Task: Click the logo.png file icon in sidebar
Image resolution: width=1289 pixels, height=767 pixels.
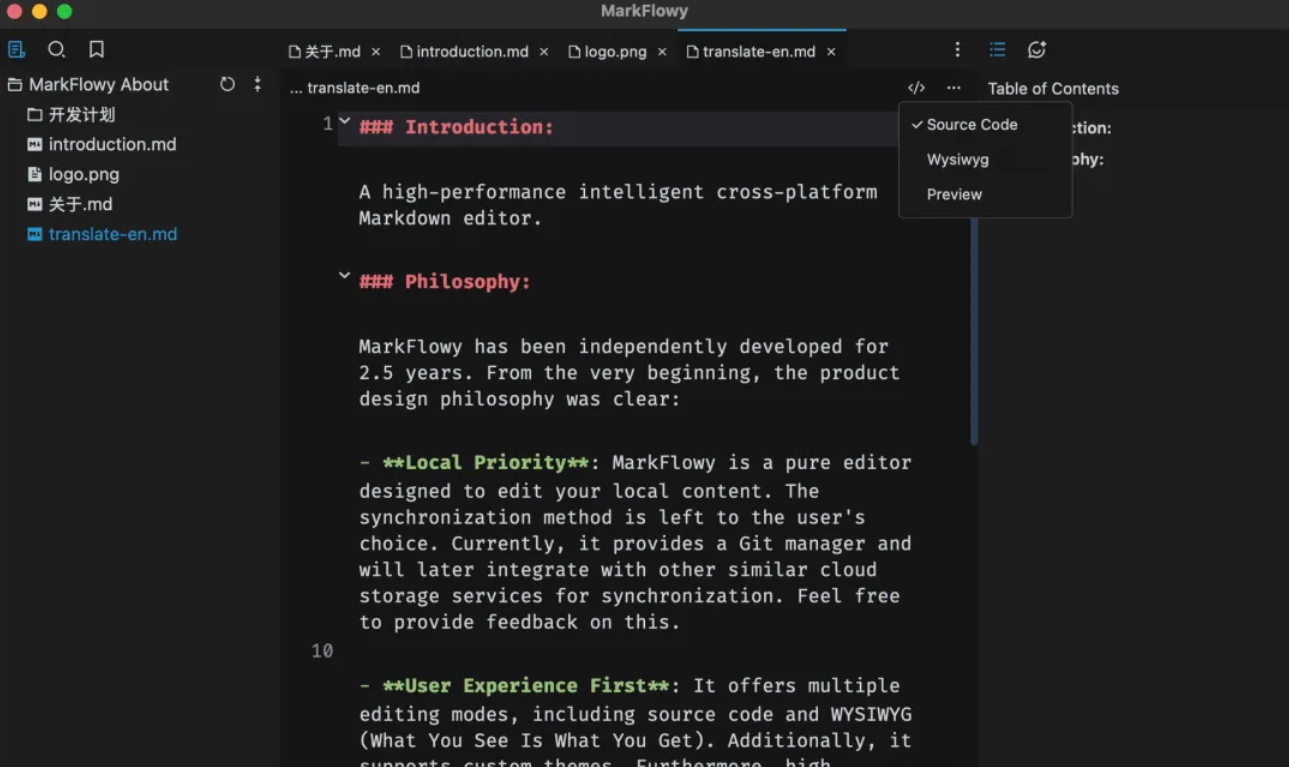Action: pyautogui.click(x=35, y=174)
